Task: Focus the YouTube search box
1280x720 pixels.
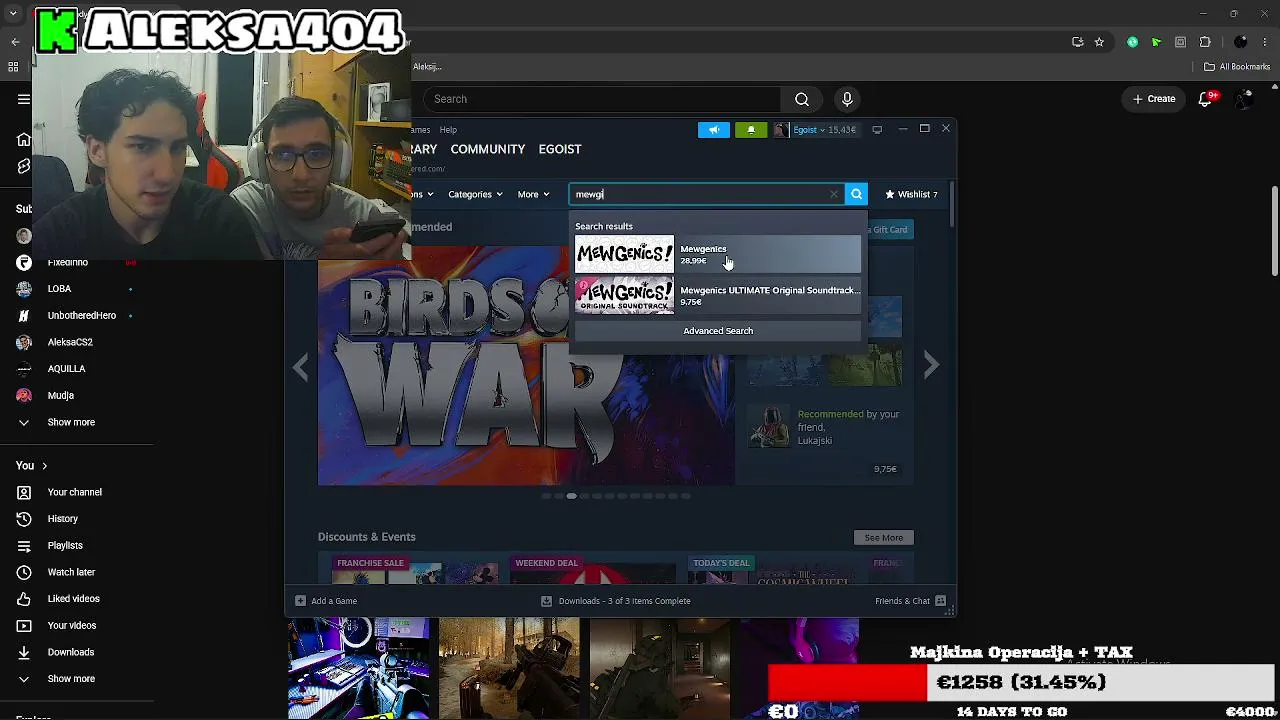Action: 601,99
